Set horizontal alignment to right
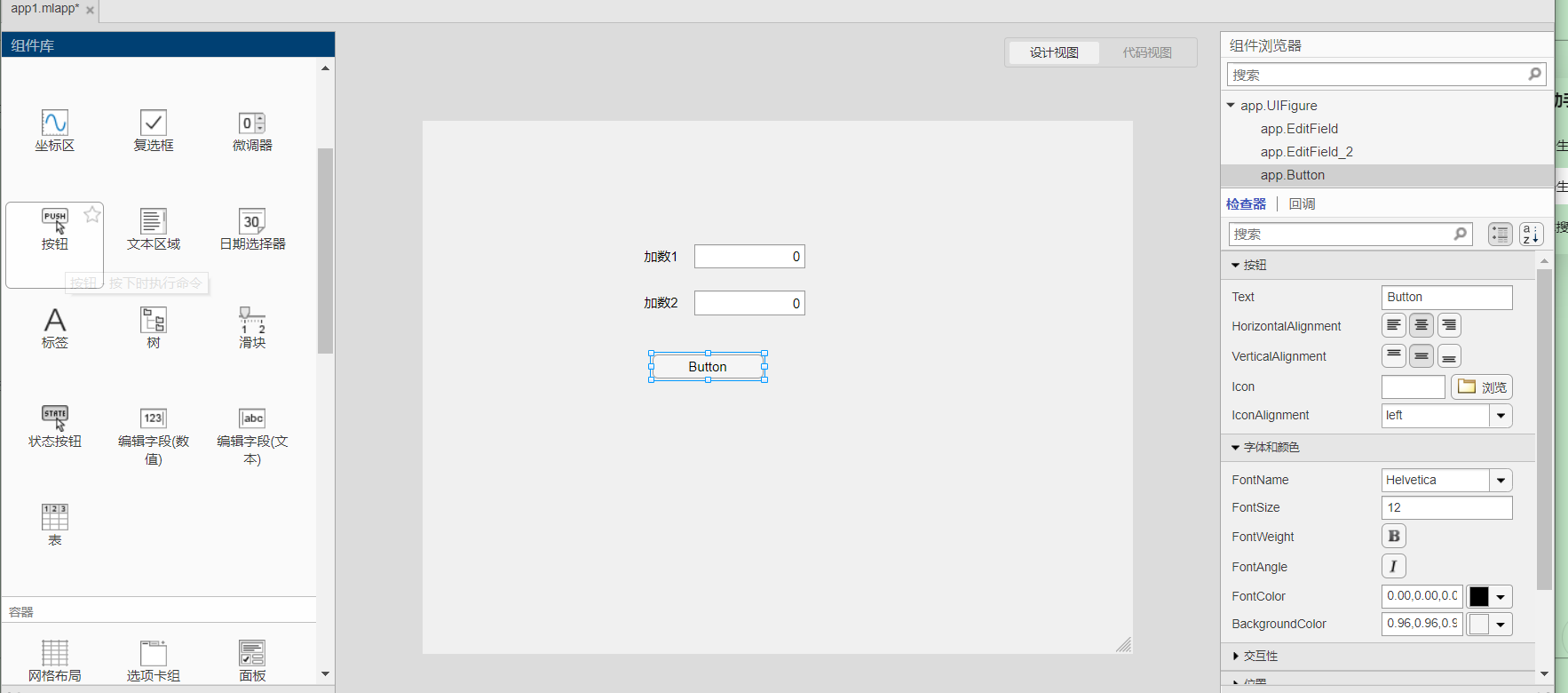This screenshot has height=693, width=1568. [1449, 325]
